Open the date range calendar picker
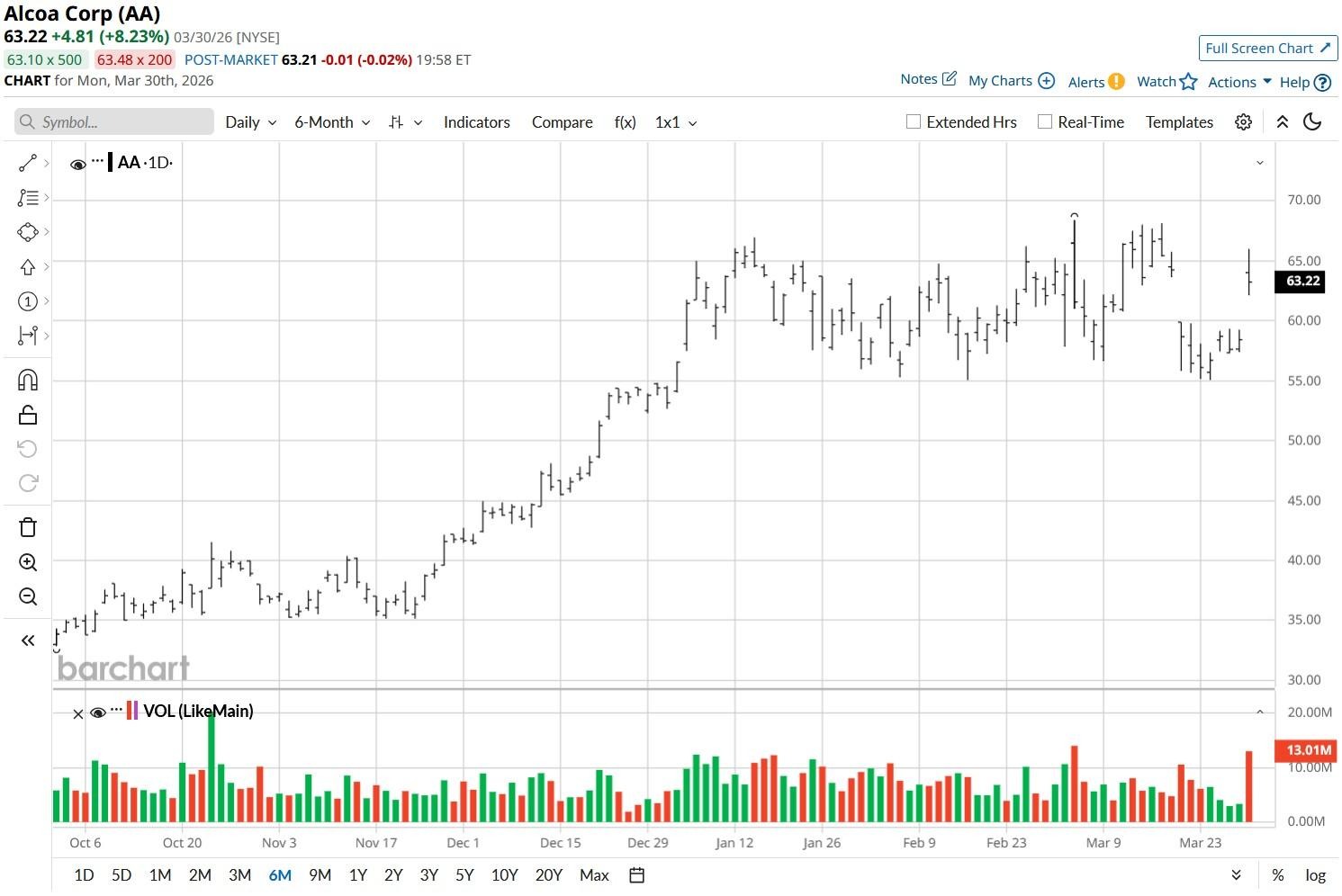1342x896 pixels. point(636,875)
